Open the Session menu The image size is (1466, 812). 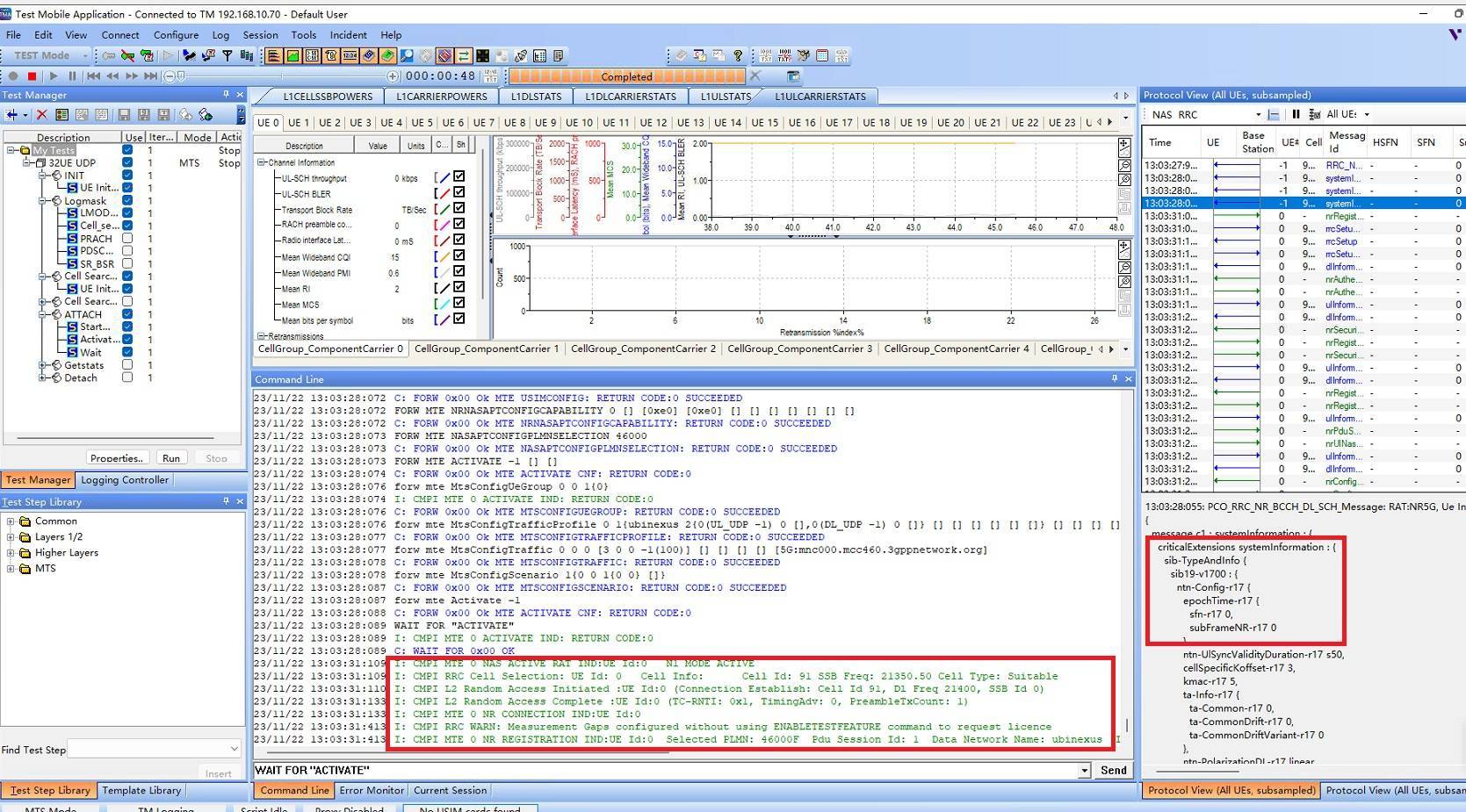coord(260,35)
